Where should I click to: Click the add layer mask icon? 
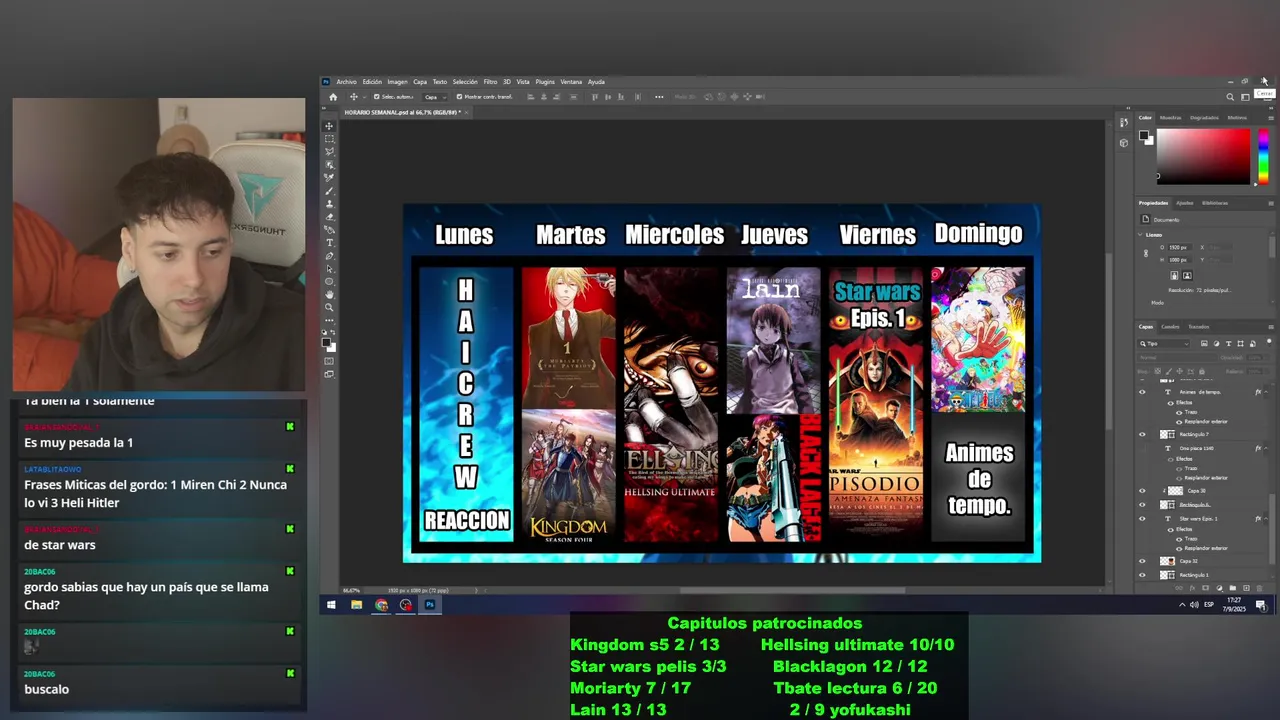pos(1206,588)
